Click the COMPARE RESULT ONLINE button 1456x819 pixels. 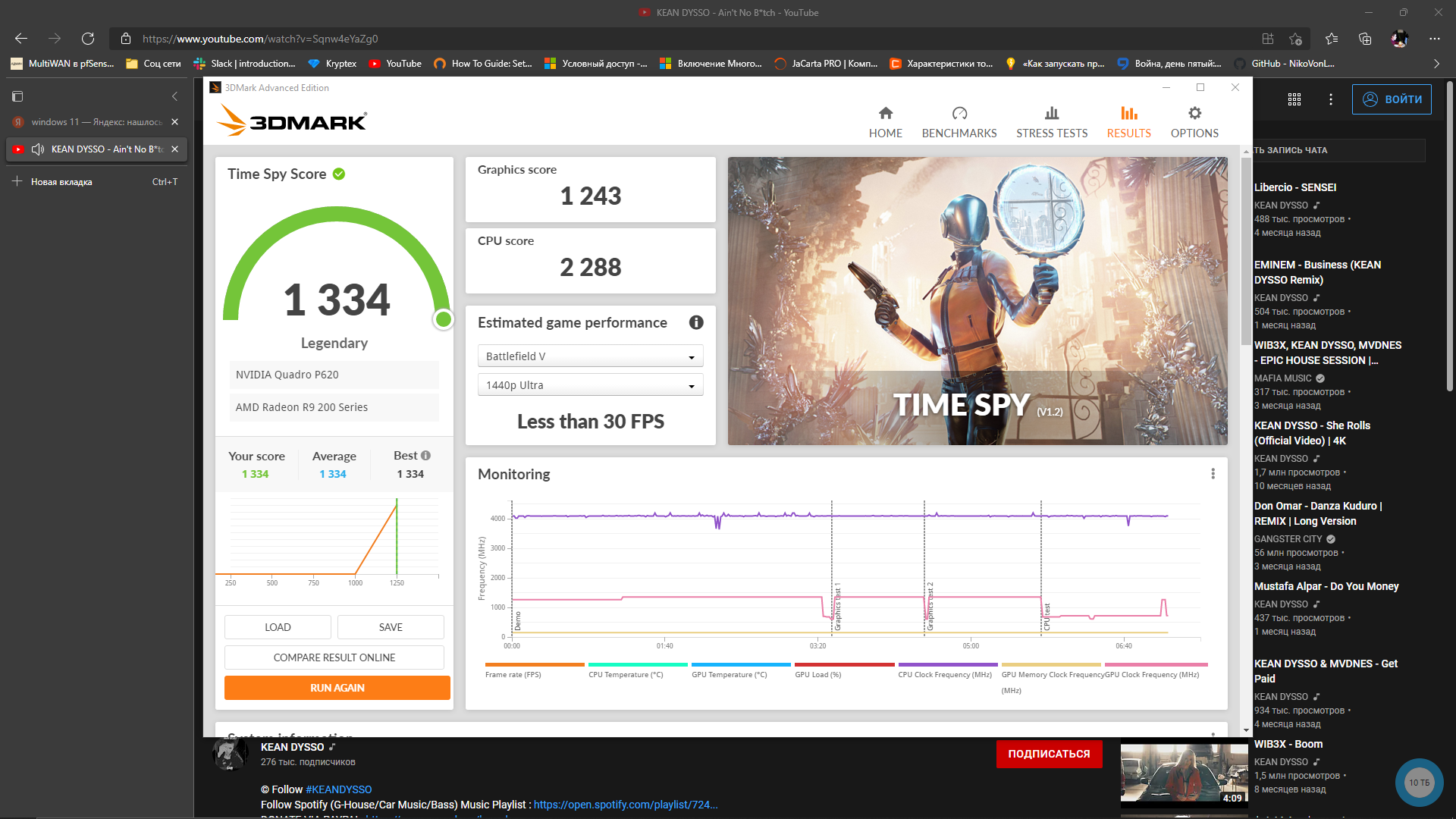tap(335, 657)
